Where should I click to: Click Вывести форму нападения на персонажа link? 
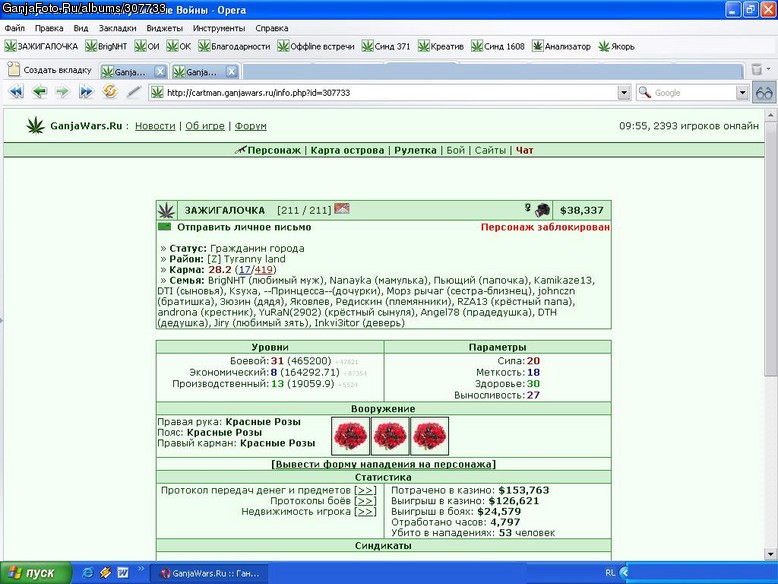click(x=384, y=464)
